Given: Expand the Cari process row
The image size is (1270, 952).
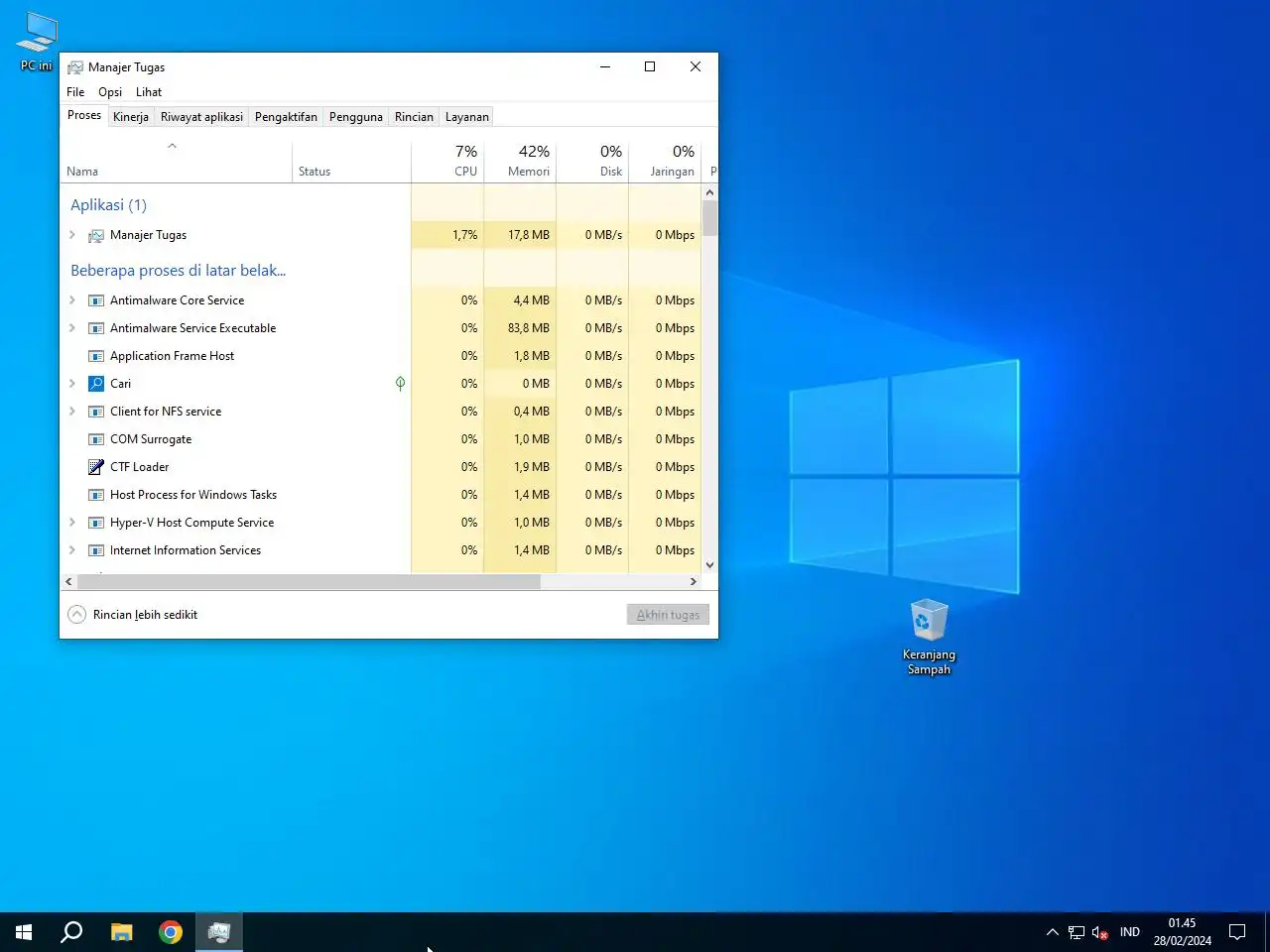Looking at the screenshot, I should tap(72, 384).
